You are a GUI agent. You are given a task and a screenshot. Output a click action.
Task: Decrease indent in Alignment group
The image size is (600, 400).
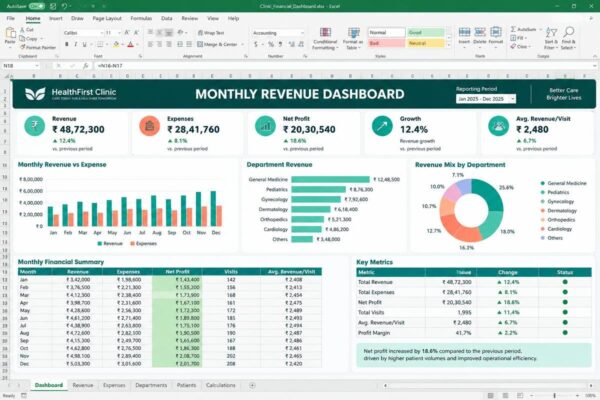click(180, 44)
